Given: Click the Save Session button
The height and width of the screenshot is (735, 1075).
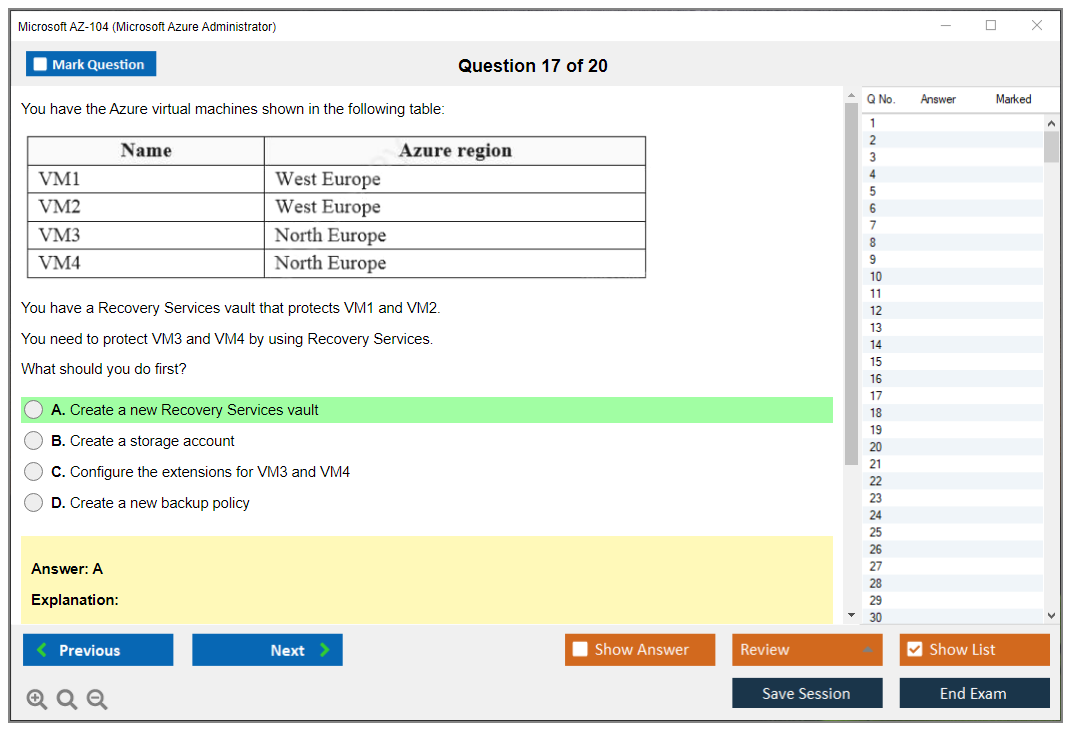Looking at the screenshot, I should [x=807, y=693].
